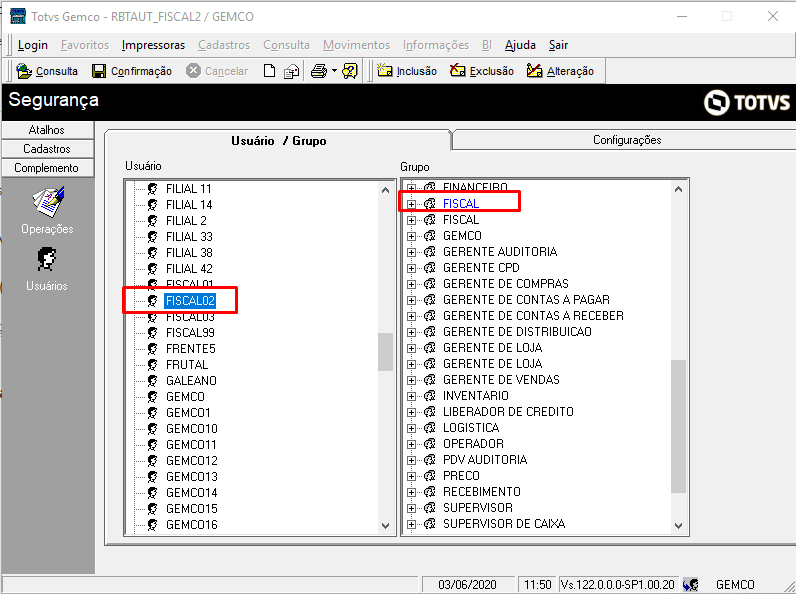Click the blank new page icon

pos(270,71)
